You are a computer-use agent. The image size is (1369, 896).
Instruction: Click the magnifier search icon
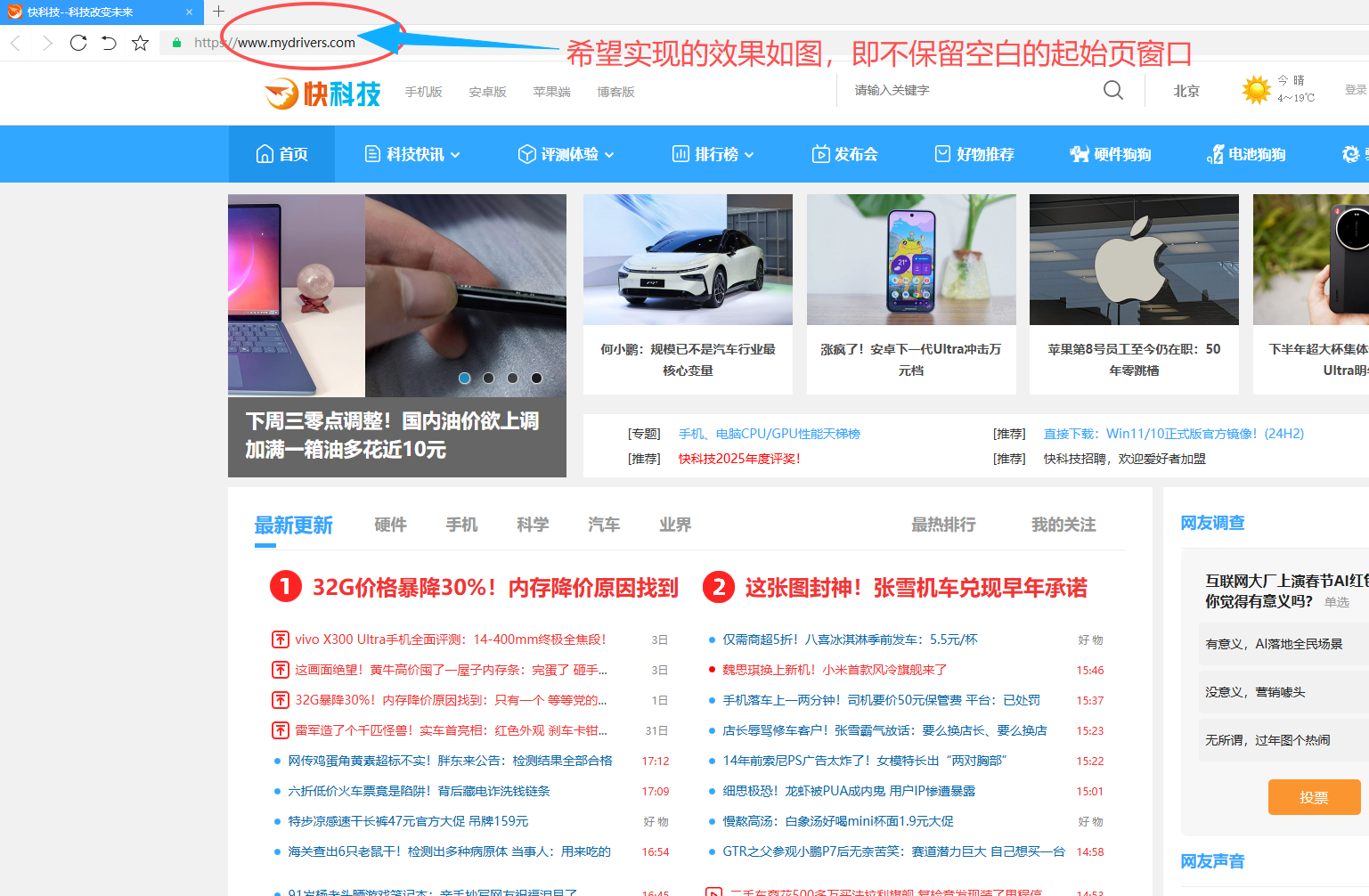pos(1113,90)
